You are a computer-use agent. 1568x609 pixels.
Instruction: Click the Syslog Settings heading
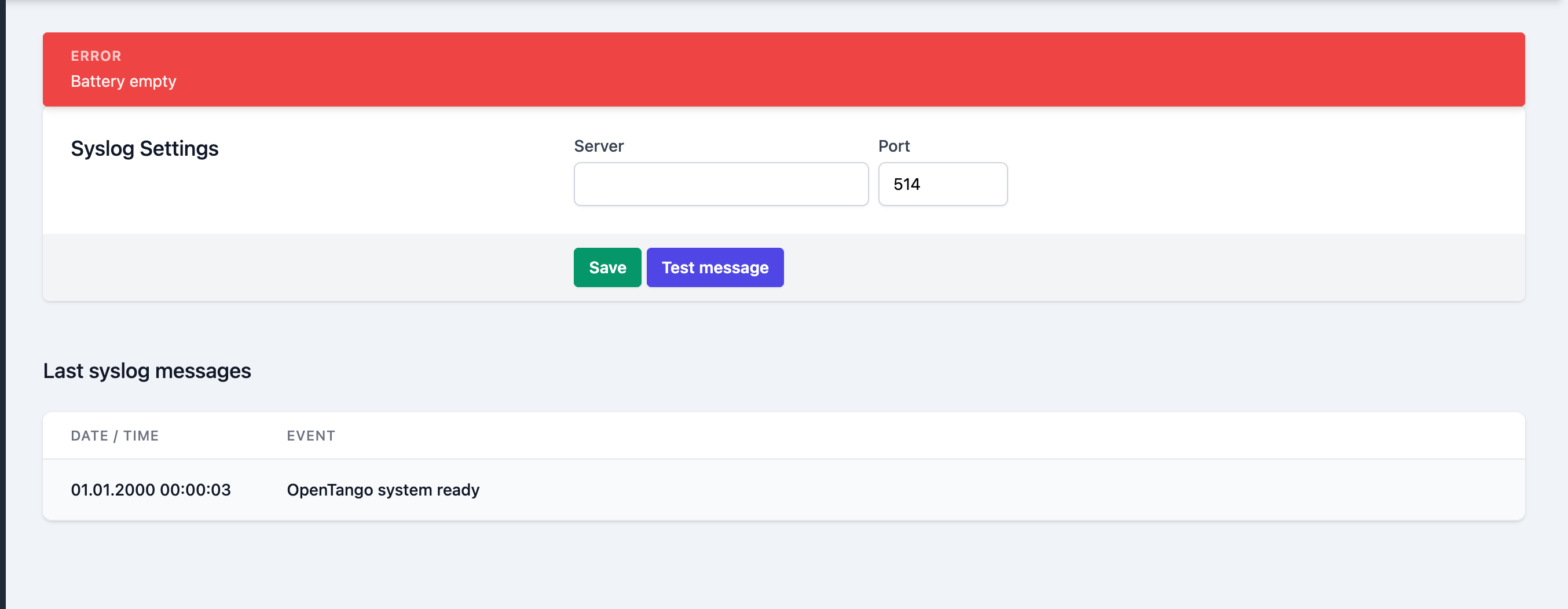pyautogui.click(x=144, y=148)
